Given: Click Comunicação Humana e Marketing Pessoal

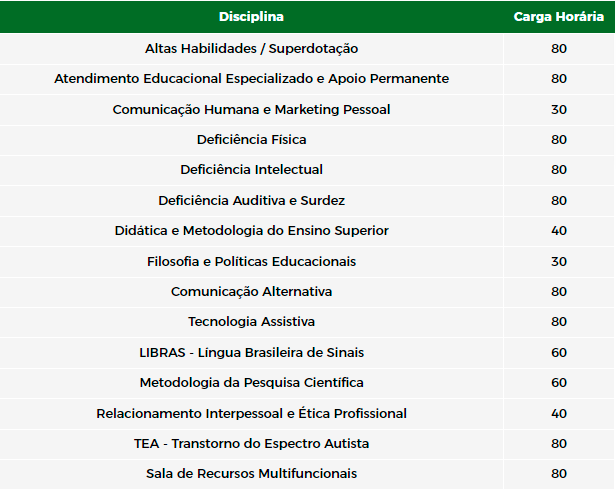Looking at the screenshot, I should 251,109.
